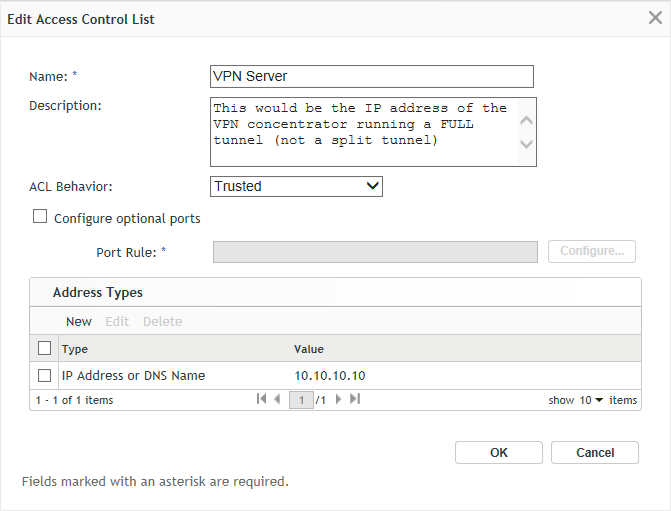The width and height of the screenshot is (671, 511).
Task: Close the Edit Access Control List dialog
Action: coord(654,18)
